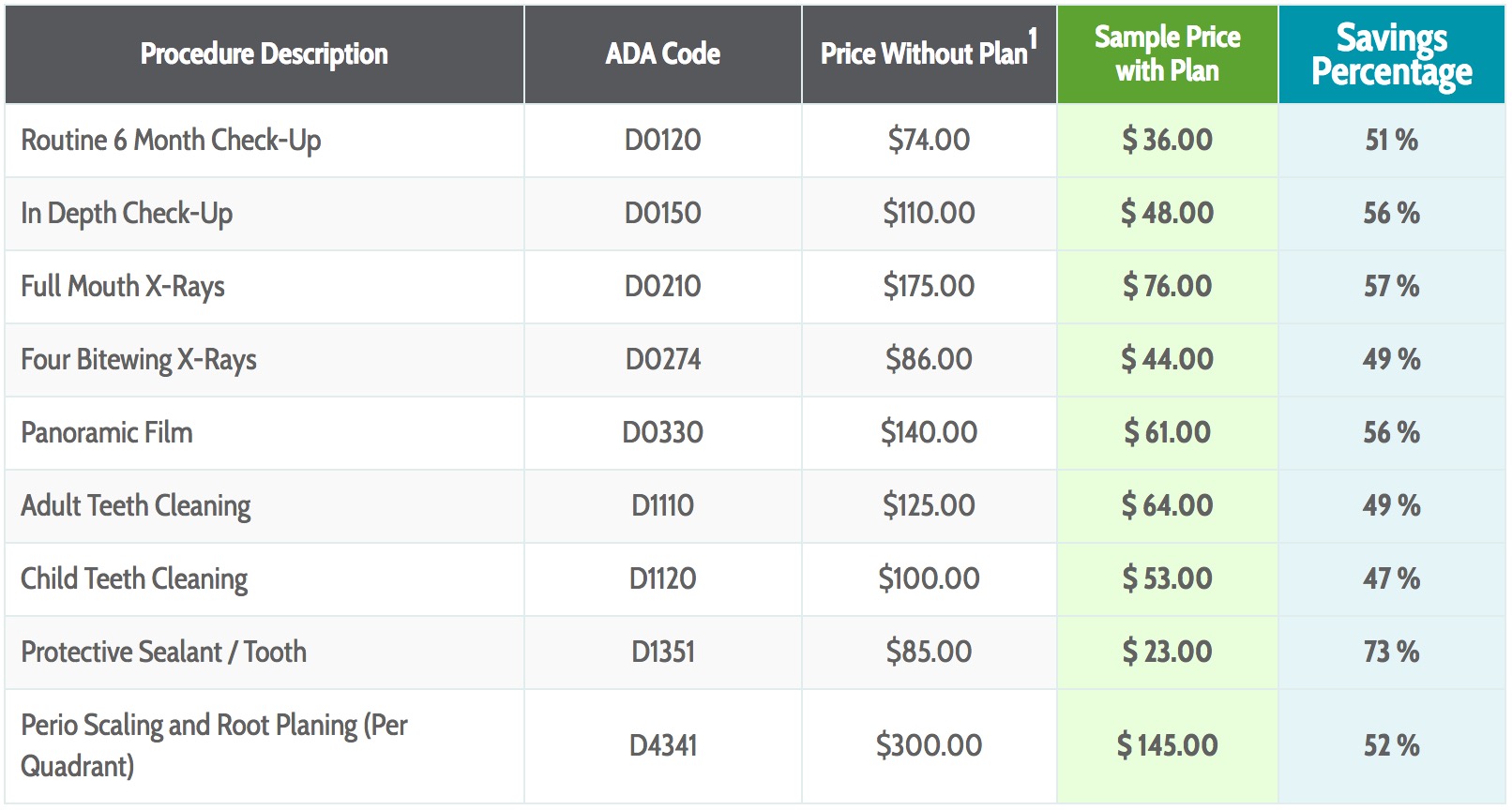Click ADA code D0274
The width and height of the screenshot is (1512, 810).
pos(662,360)
